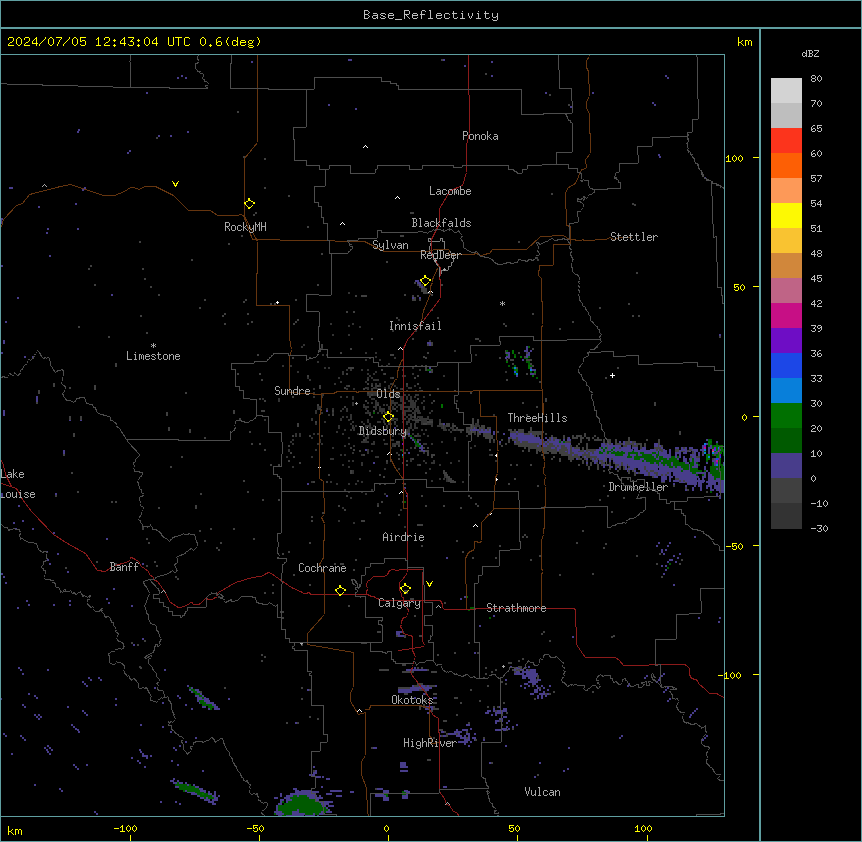Click the 100 tick label on the vertical axis
Image resolution: width=862 pixels, height=842 pixels.
click(734, 158)
